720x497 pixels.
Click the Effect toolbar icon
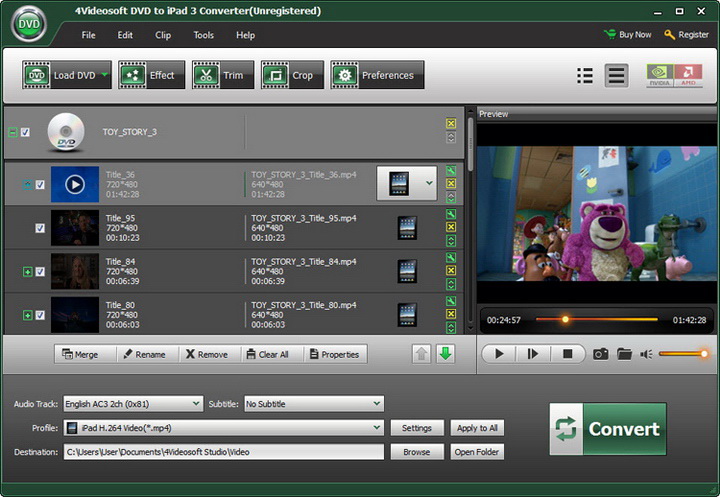(x=147, y=75)
